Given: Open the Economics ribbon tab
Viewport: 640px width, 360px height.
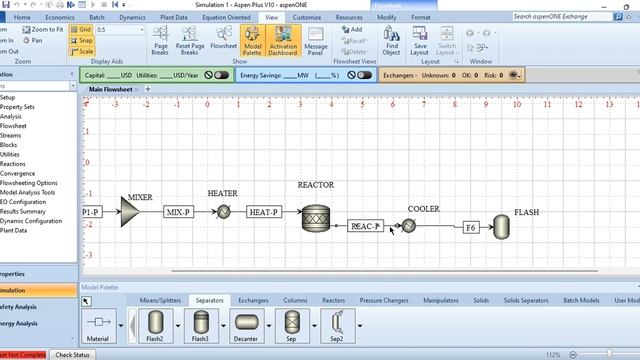Looking at the screenshot, I should pos(60,17).
